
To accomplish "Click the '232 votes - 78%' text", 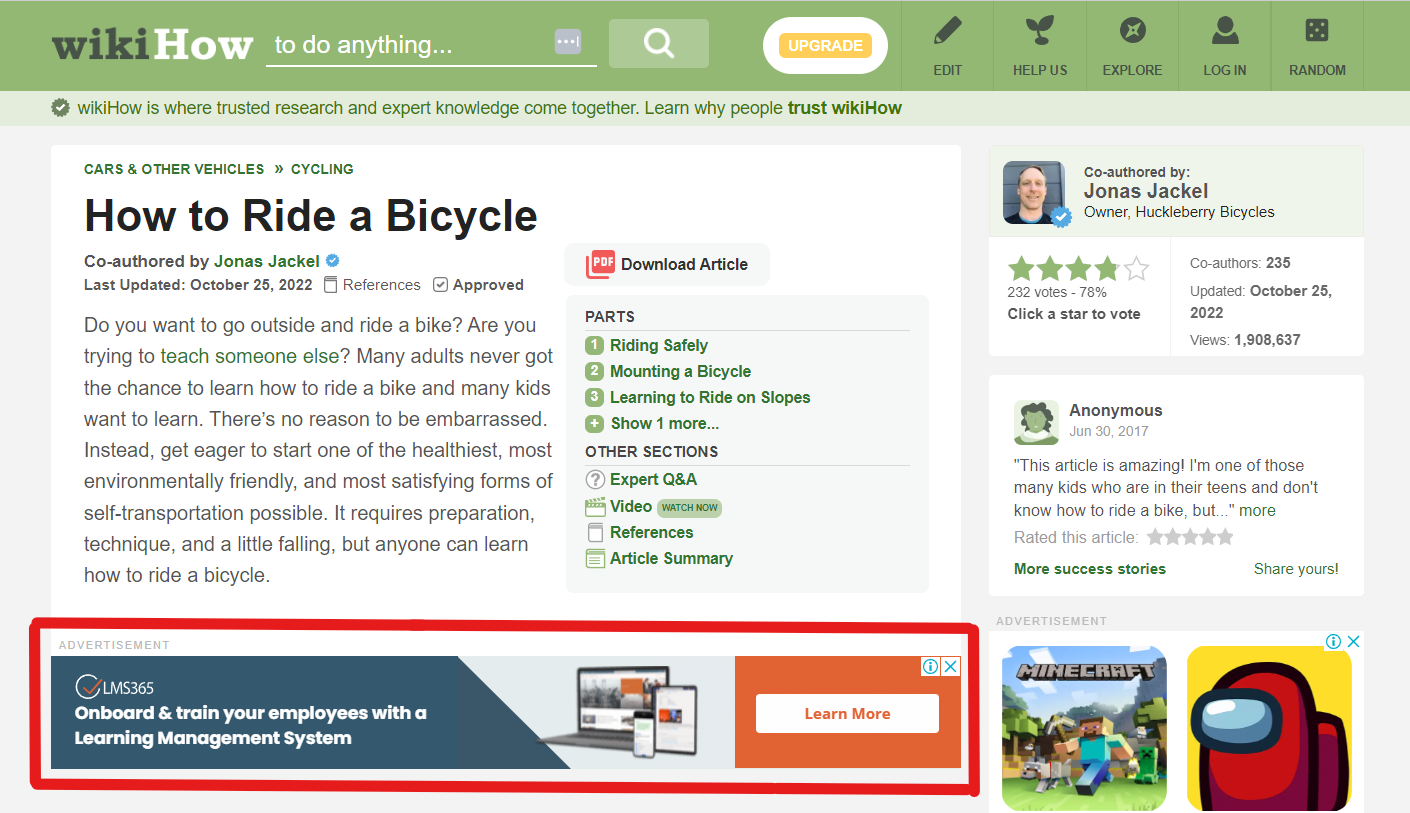I will click(x=1057, y=293).
